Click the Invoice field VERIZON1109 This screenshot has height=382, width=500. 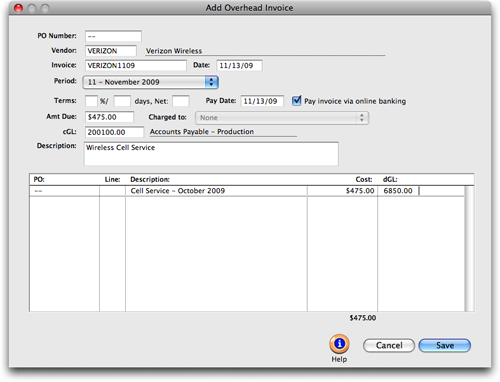click(136, 65)
